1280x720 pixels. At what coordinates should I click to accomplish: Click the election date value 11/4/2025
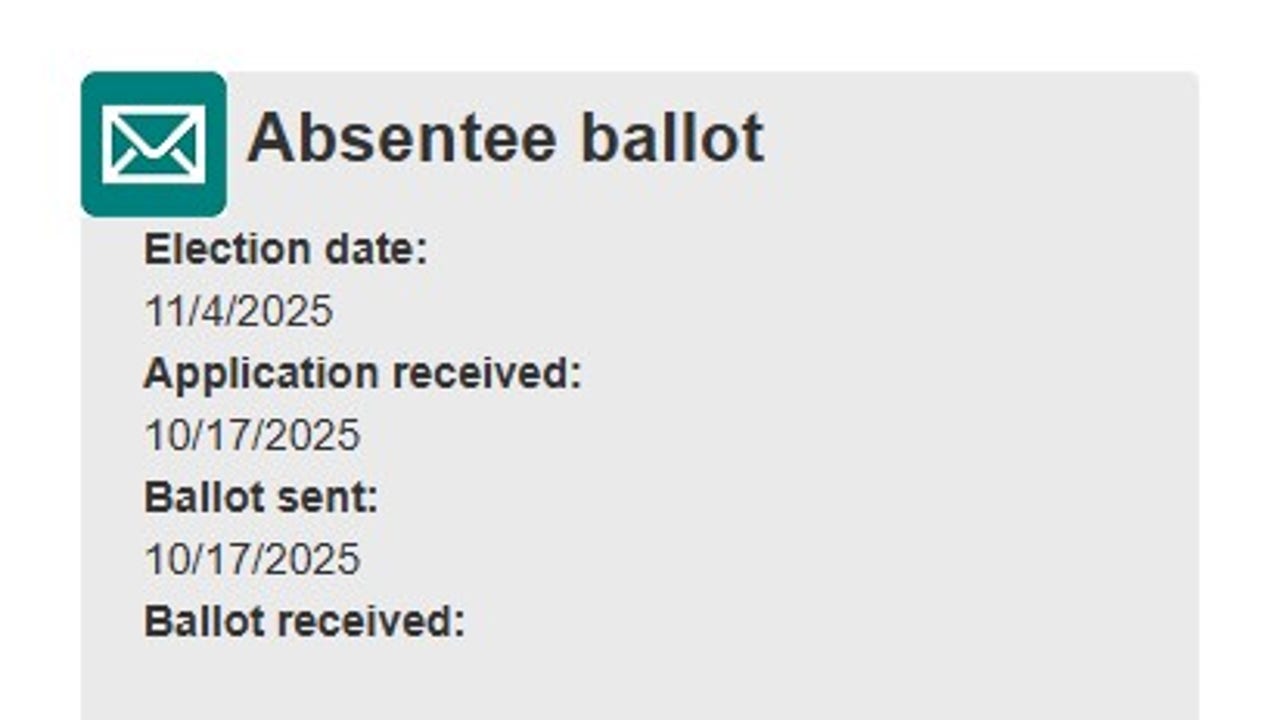238,311
